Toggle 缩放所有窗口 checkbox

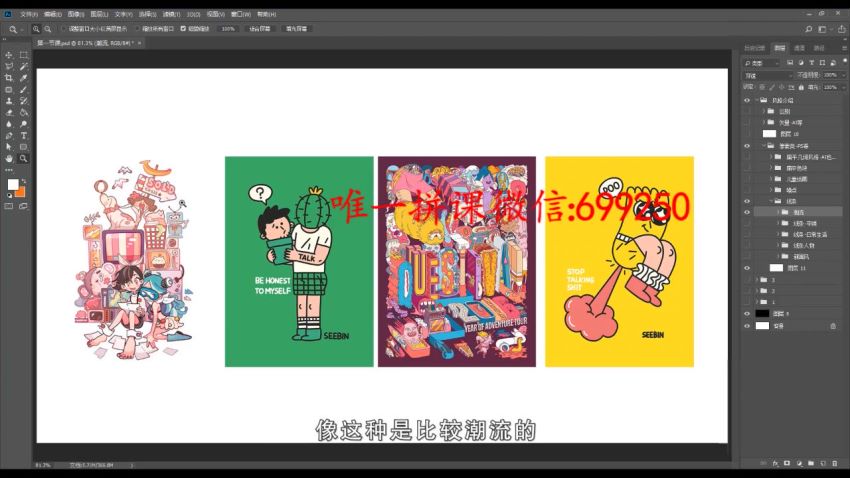point(138,29)
